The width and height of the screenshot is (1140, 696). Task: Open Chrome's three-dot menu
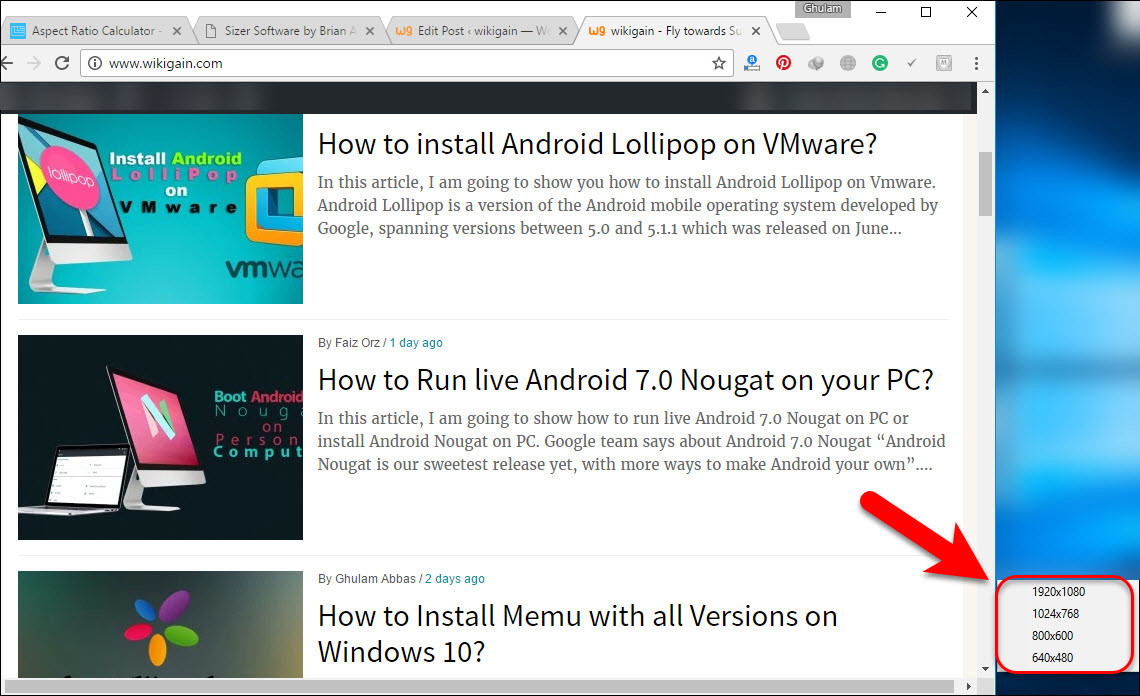click(x=976, y=63)
